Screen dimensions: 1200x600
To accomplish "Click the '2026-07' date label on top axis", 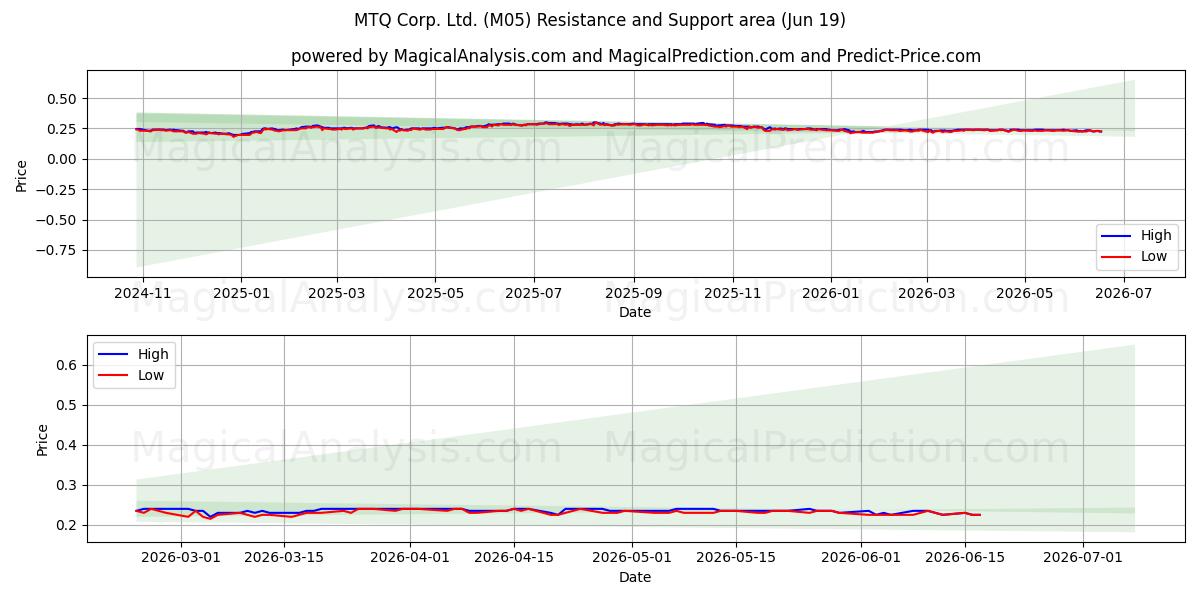I will pyautogui.click(x=1124, y=294).
